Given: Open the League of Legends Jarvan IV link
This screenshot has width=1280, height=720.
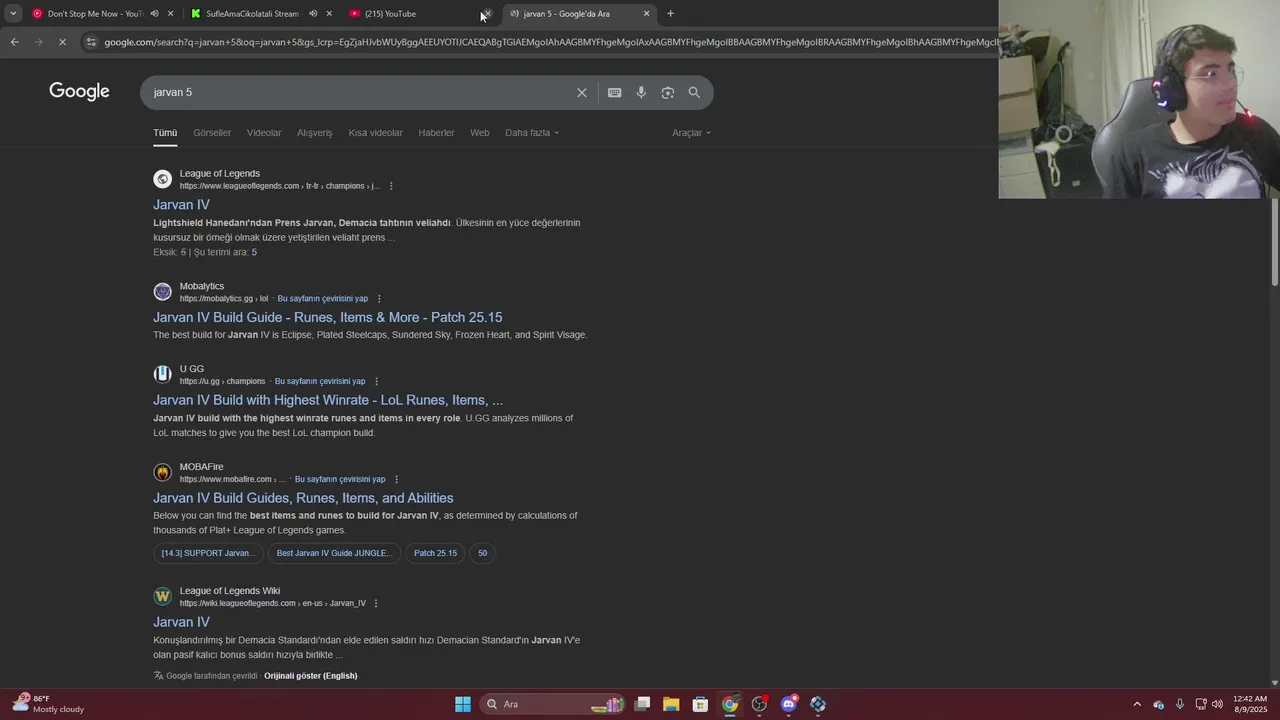Looking at the screenshot, I should (181, 204).
